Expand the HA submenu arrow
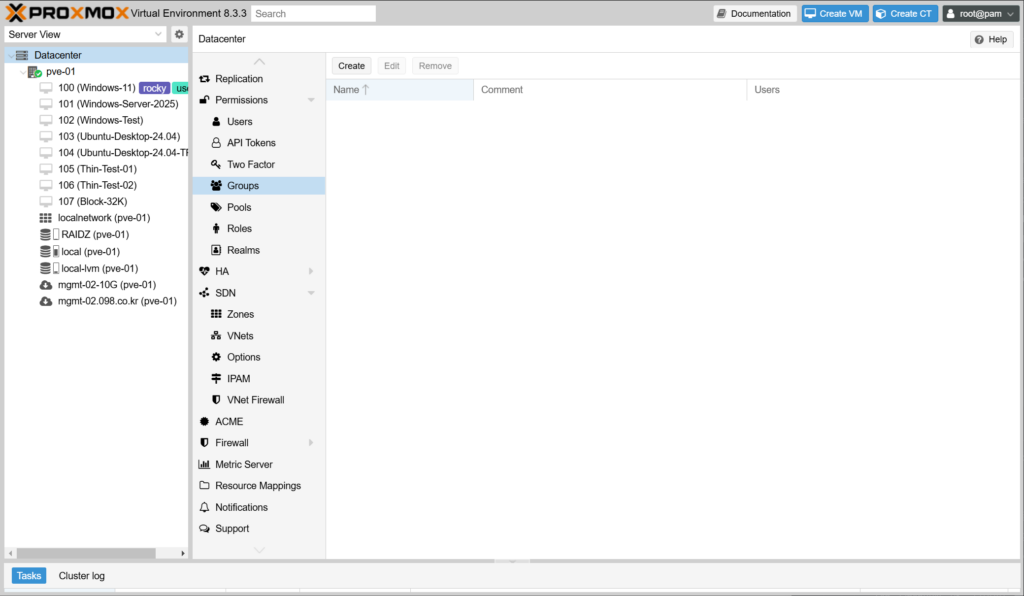 pyautogui.click(x=311, y=272)
